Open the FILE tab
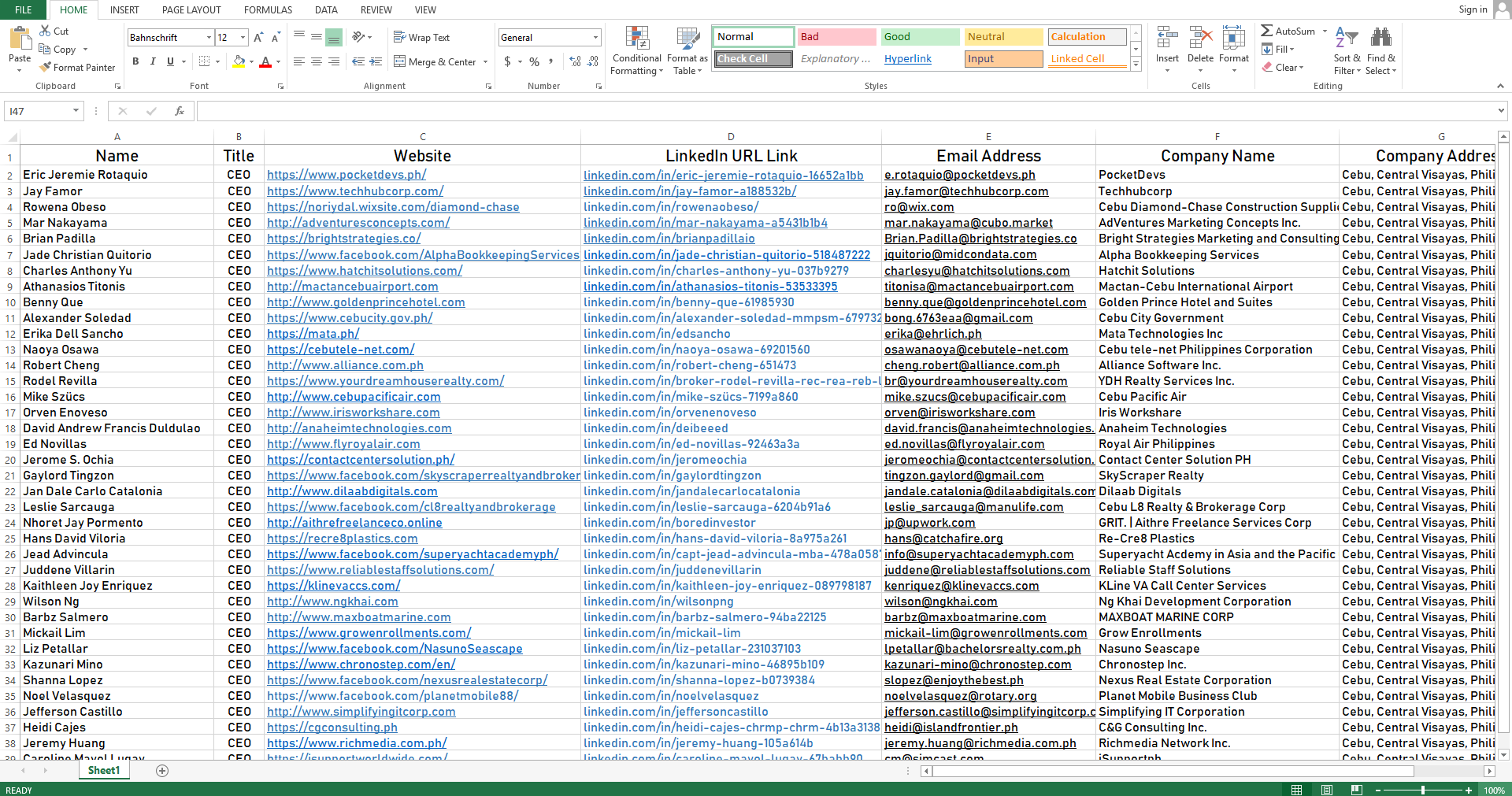This screenshot has height=796, width=1512. click(24, 9)
